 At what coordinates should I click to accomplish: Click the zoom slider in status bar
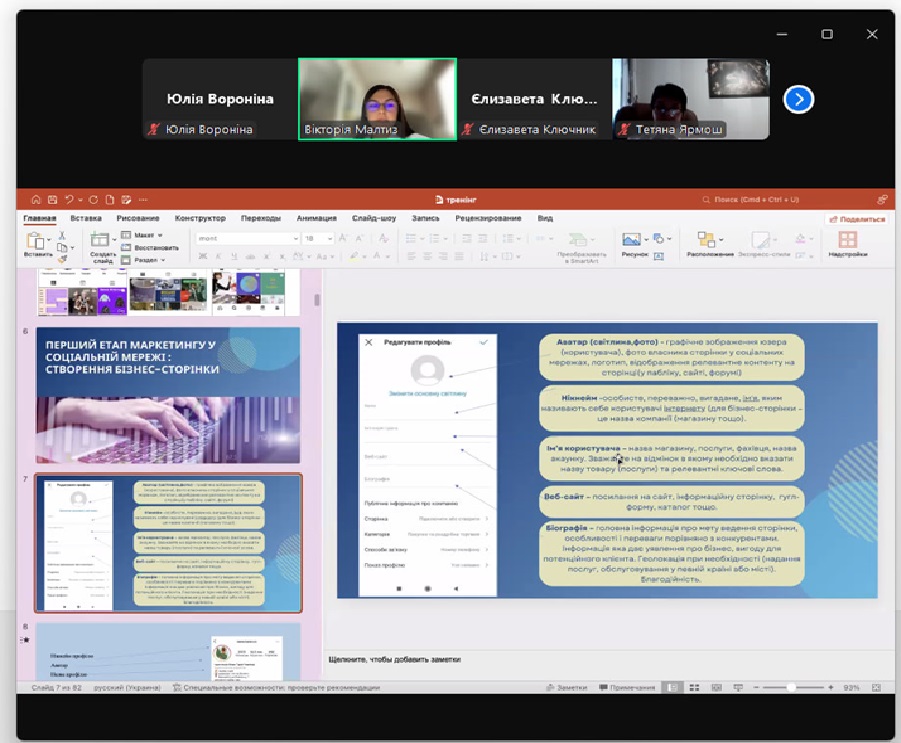tap(792, 688)
